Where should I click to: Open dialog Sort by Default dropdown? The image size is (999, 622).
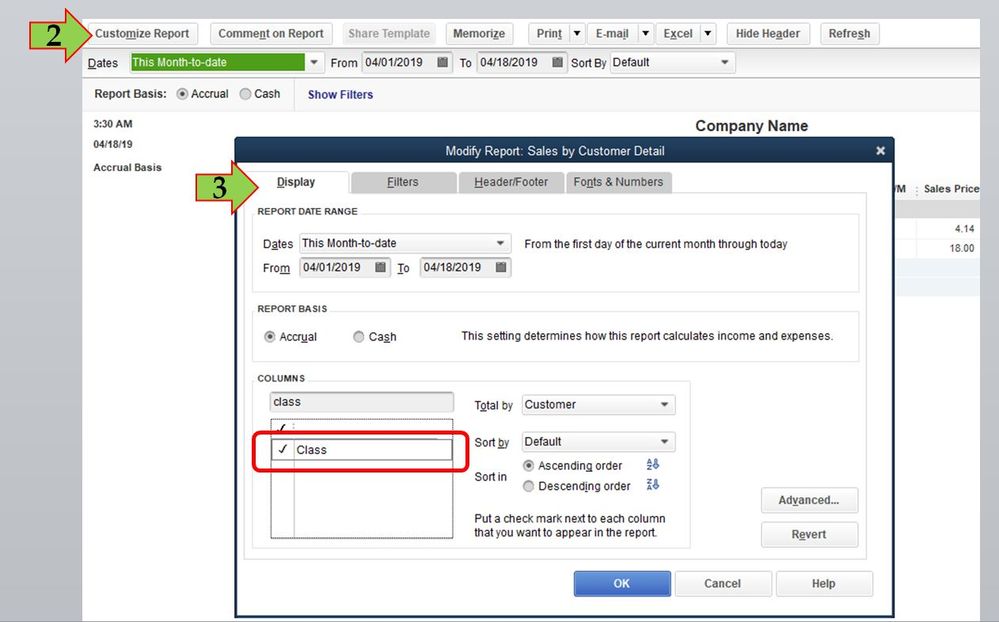point(665,442)
